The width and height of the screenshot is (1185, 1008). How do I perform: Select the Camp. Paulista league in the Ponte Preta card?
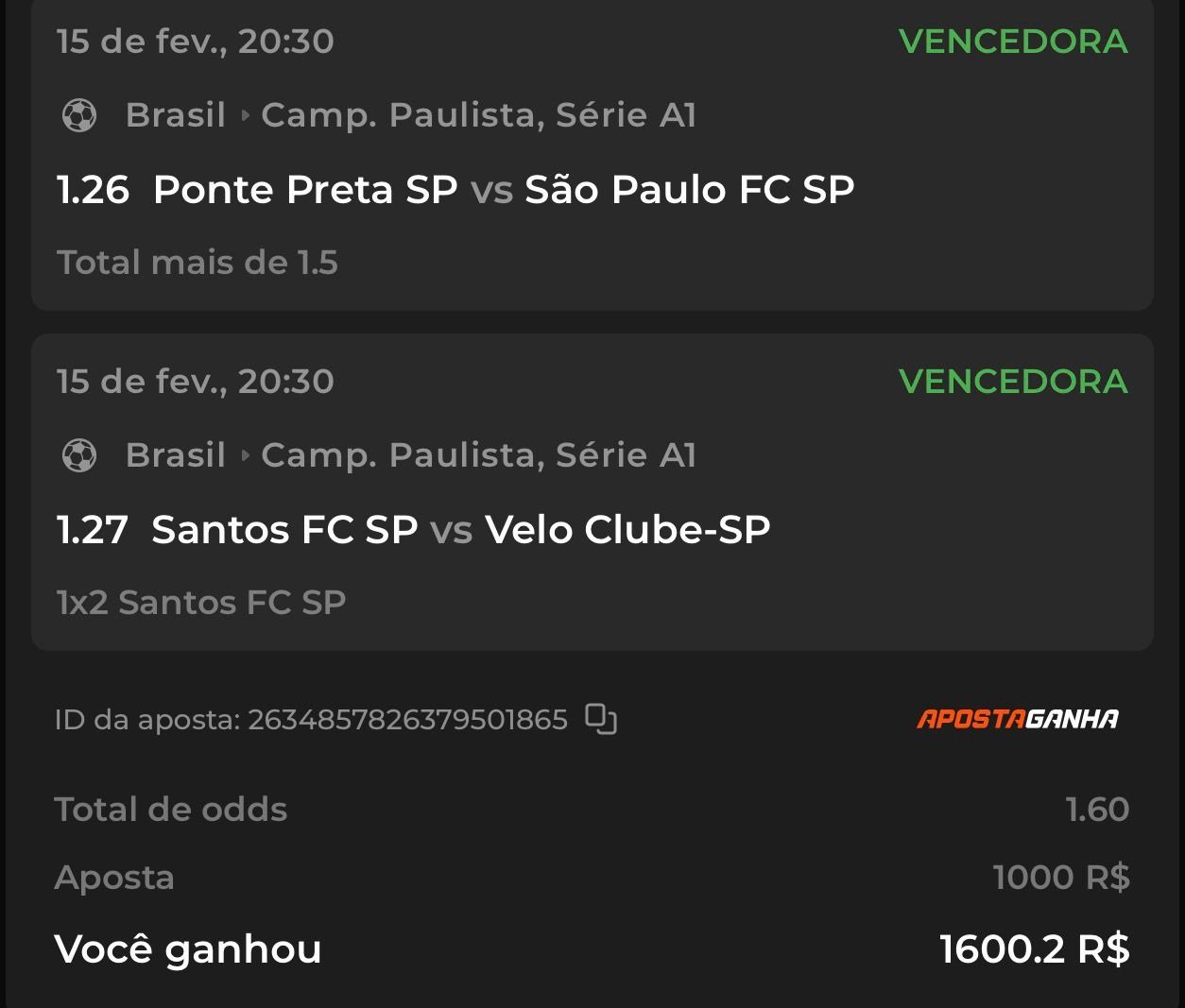[x=478, y=115]
